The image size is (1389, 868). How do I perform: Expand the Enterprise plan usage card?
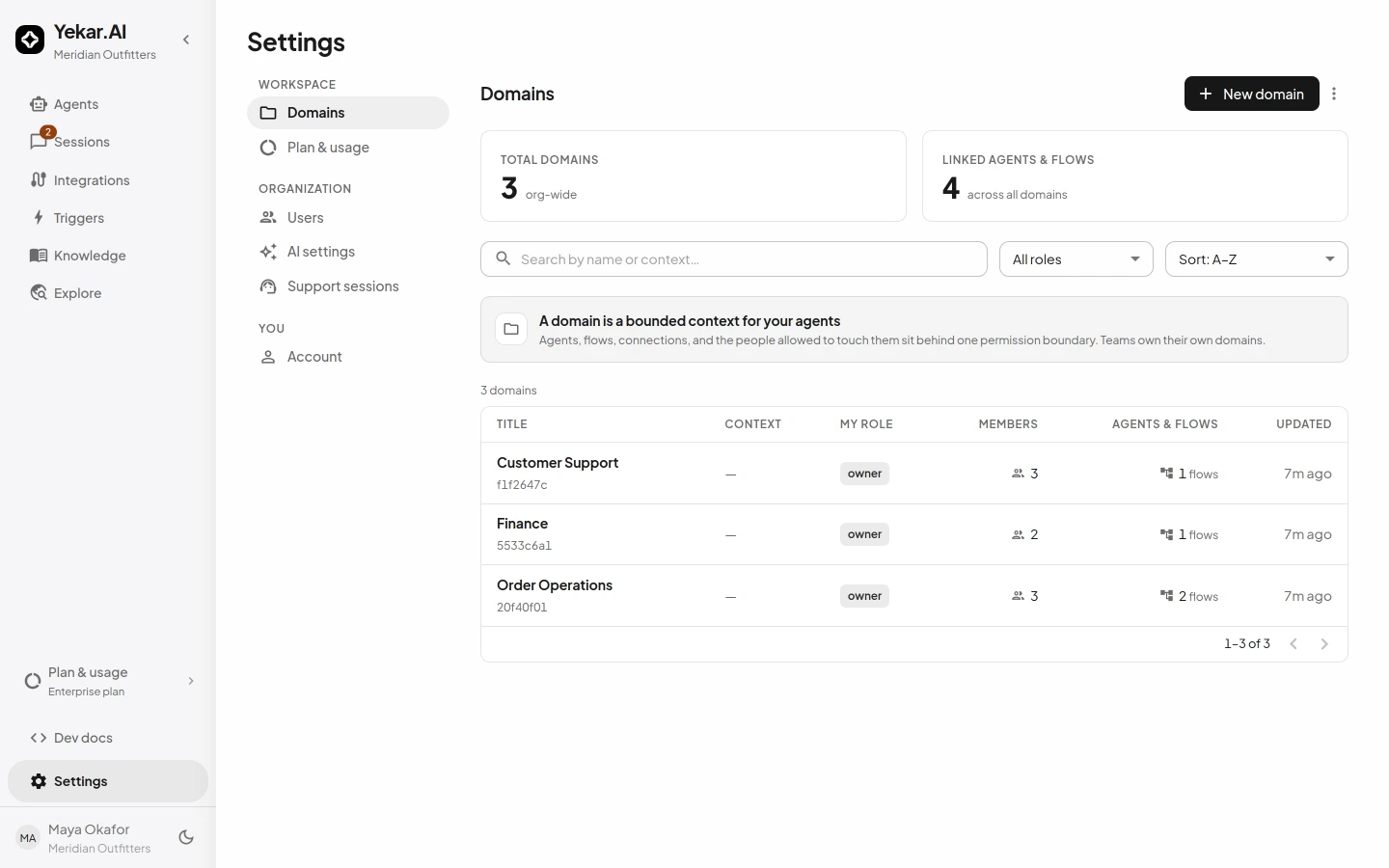point(108,681)
